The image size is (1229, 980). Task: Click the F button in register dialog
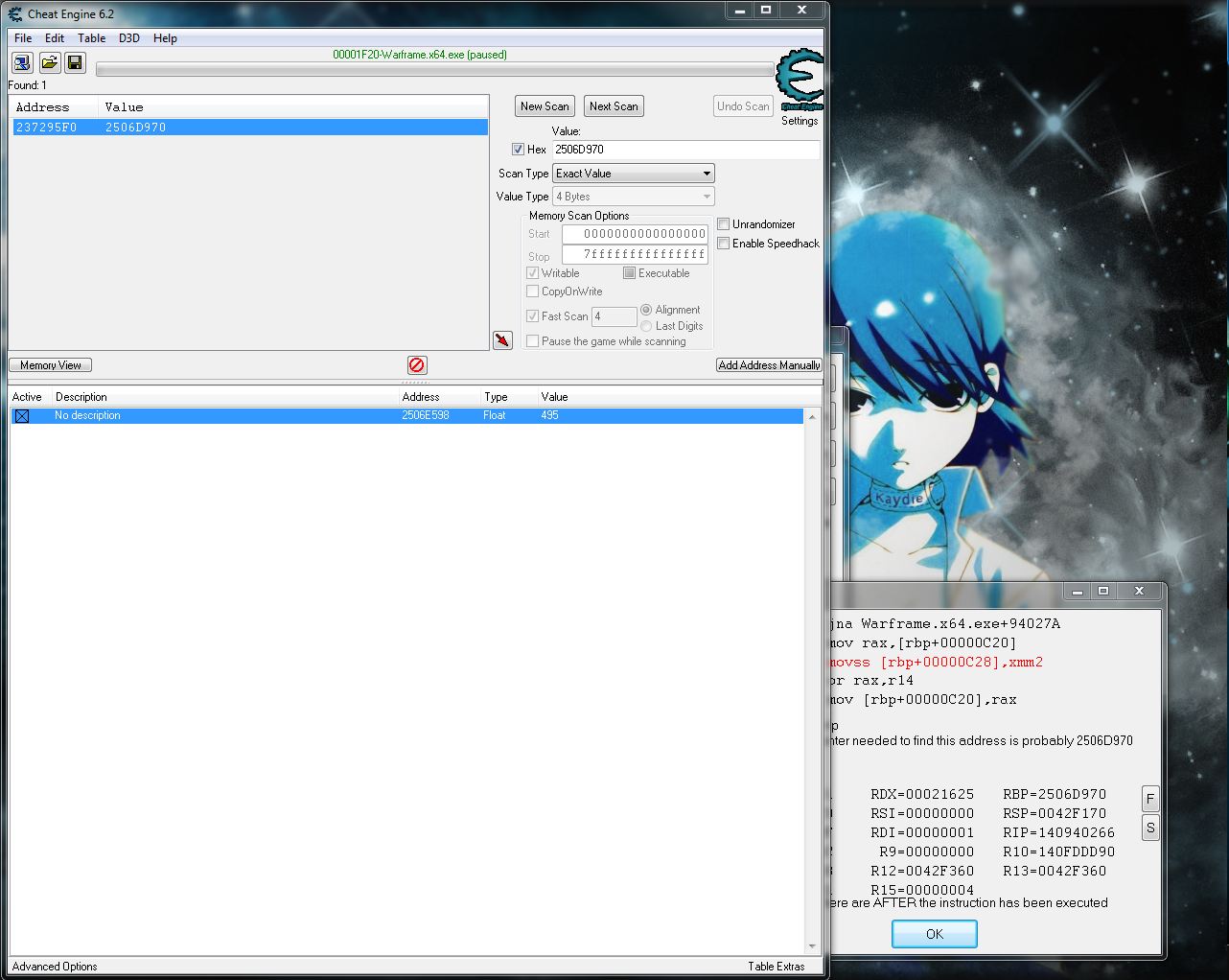[x=1150, y=799]
